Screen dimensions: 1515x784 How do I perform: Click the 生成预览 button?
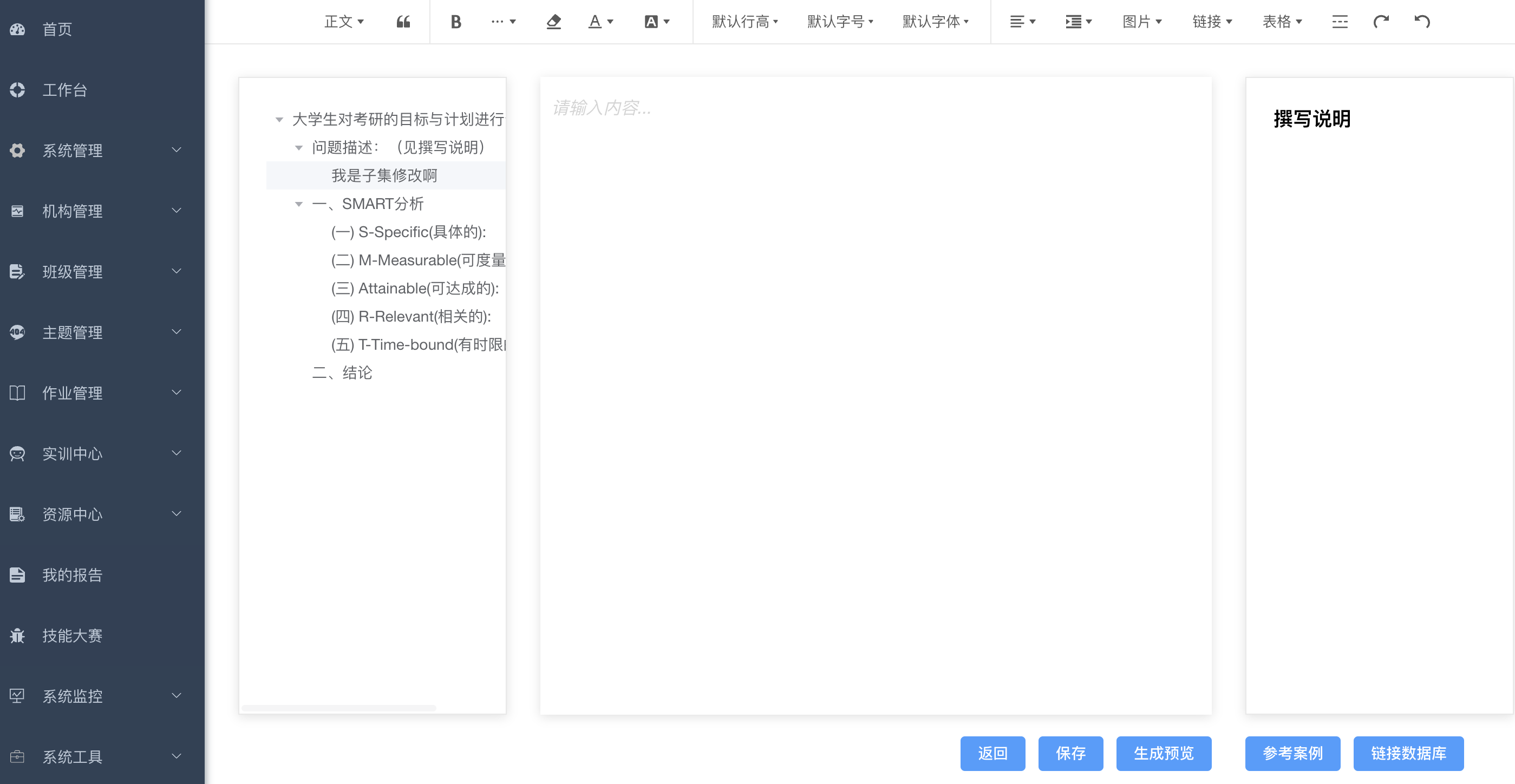point(1163,754)
